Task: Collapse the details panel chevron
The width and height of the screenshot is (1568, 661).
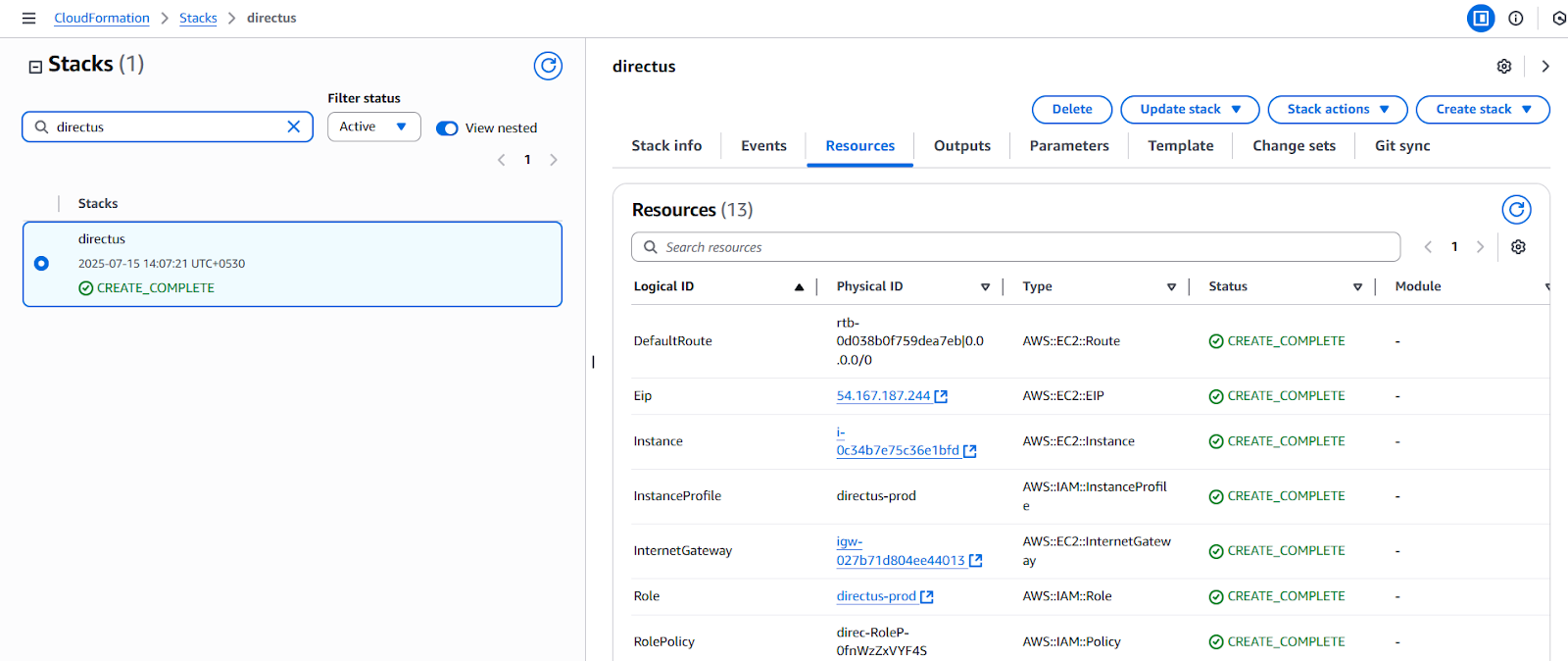Action: (x=1545, y=66)
